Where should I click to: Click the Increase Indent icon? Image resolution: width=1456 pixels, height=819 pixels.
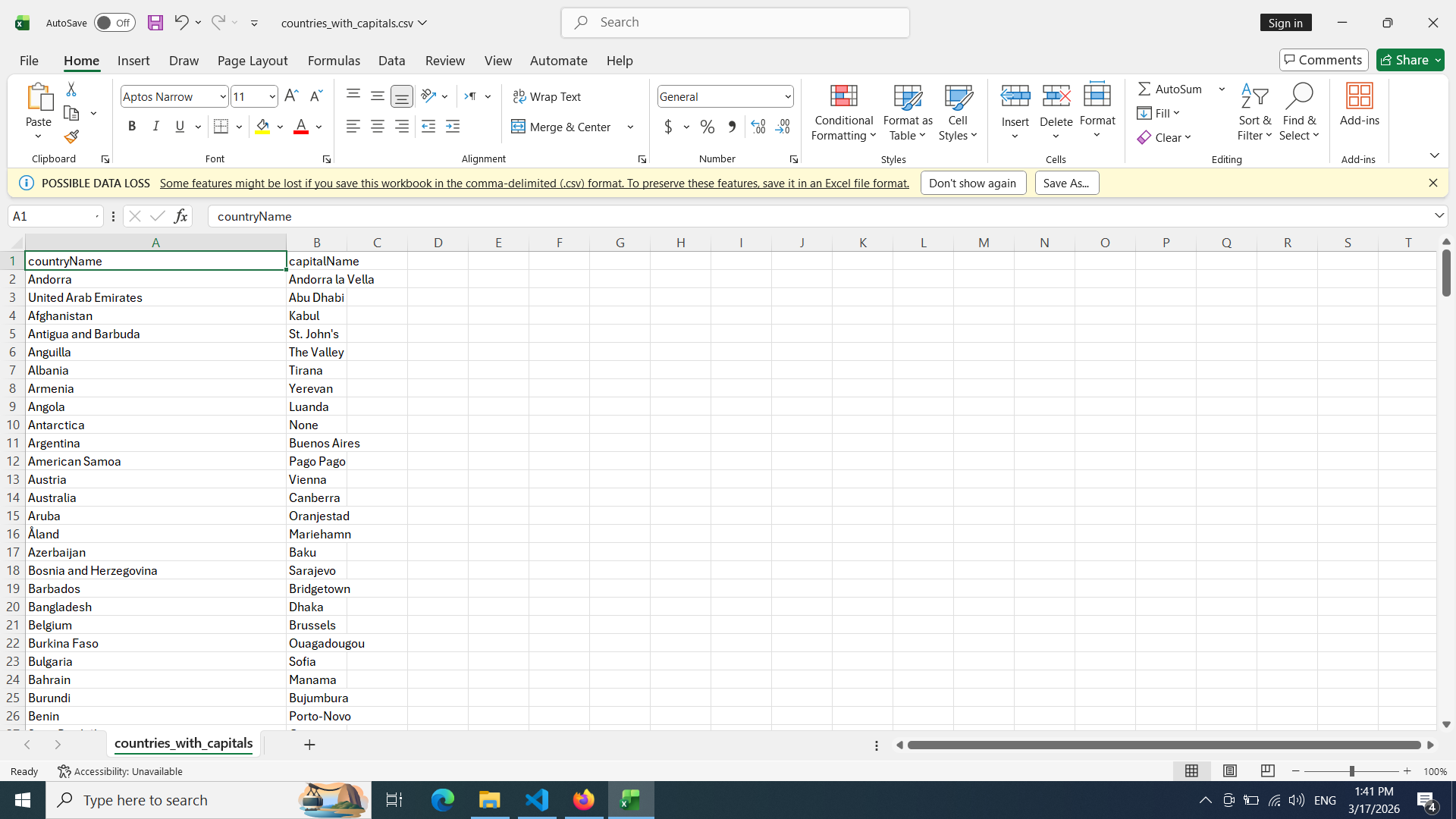coord(453,127)
